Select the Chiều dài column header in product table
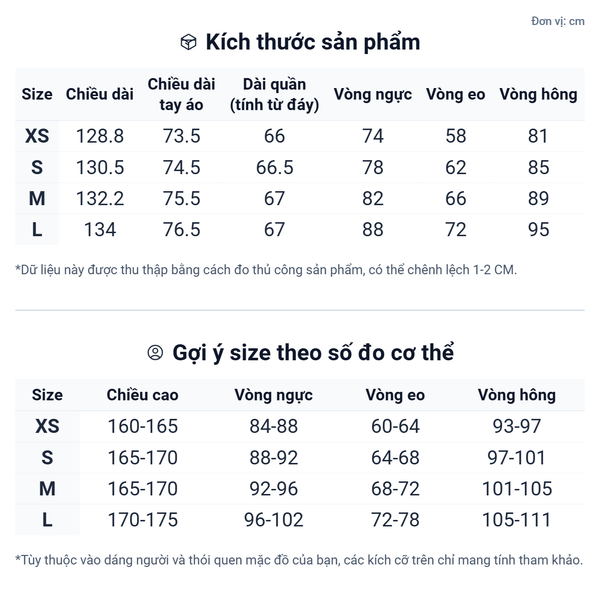 (100, 94)
